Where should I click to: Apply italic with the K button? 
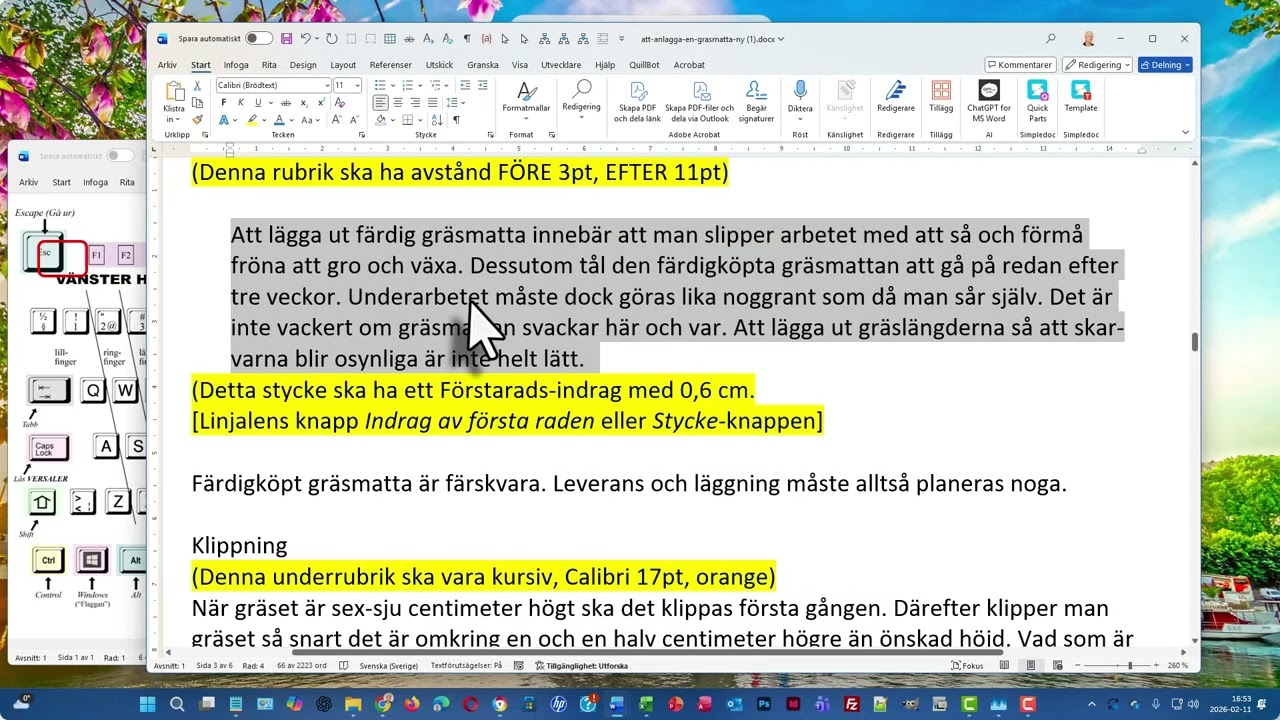[241, 102]
